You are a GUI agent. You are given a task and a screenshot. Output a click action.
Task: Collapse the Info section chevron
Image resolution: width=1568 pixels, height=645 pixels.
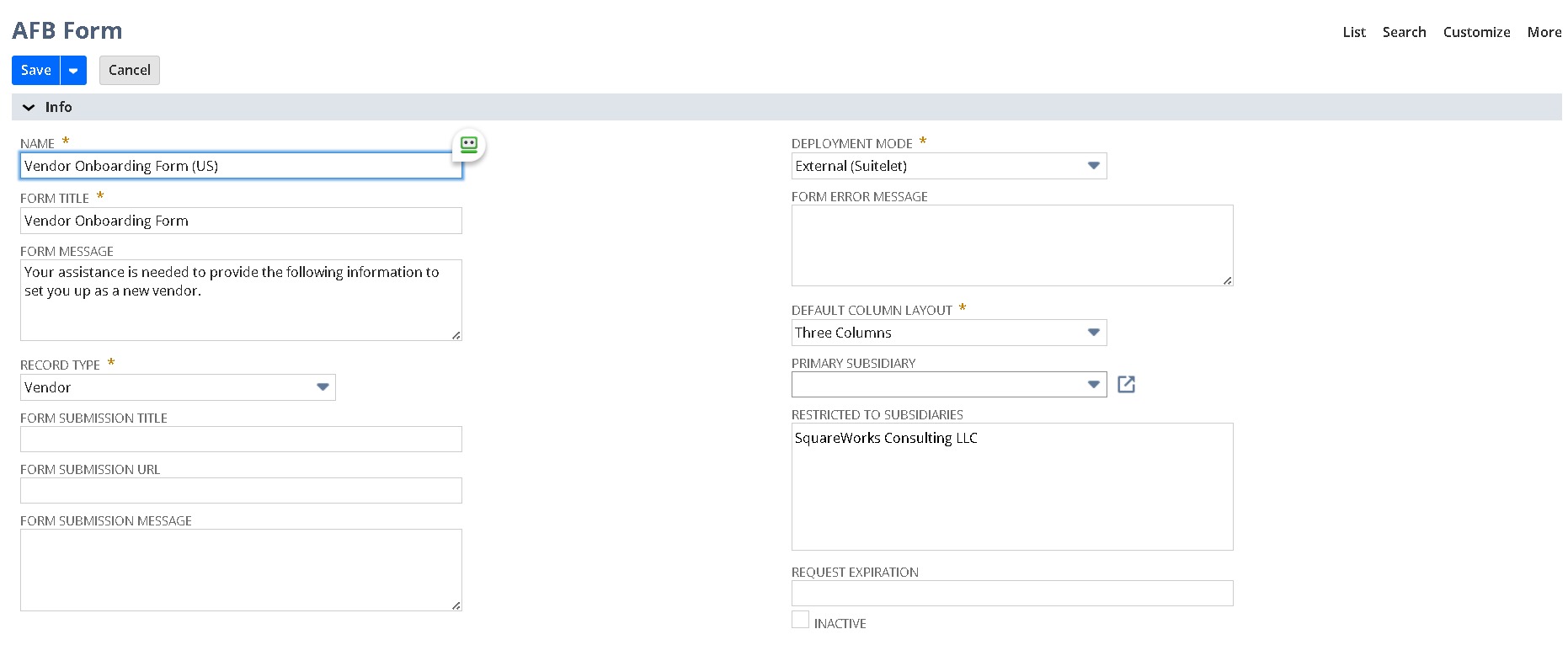[29, 108]
